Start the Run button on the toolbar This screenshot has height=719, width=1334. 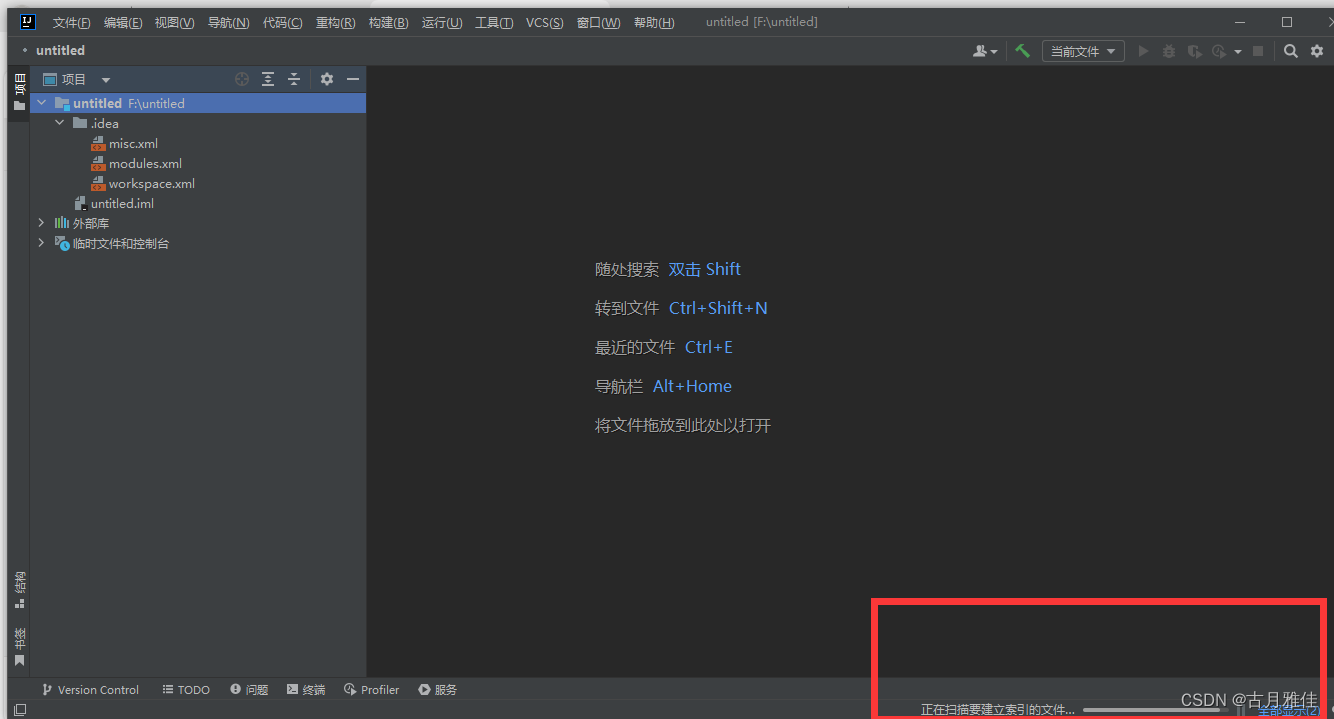pos(1143,50)
